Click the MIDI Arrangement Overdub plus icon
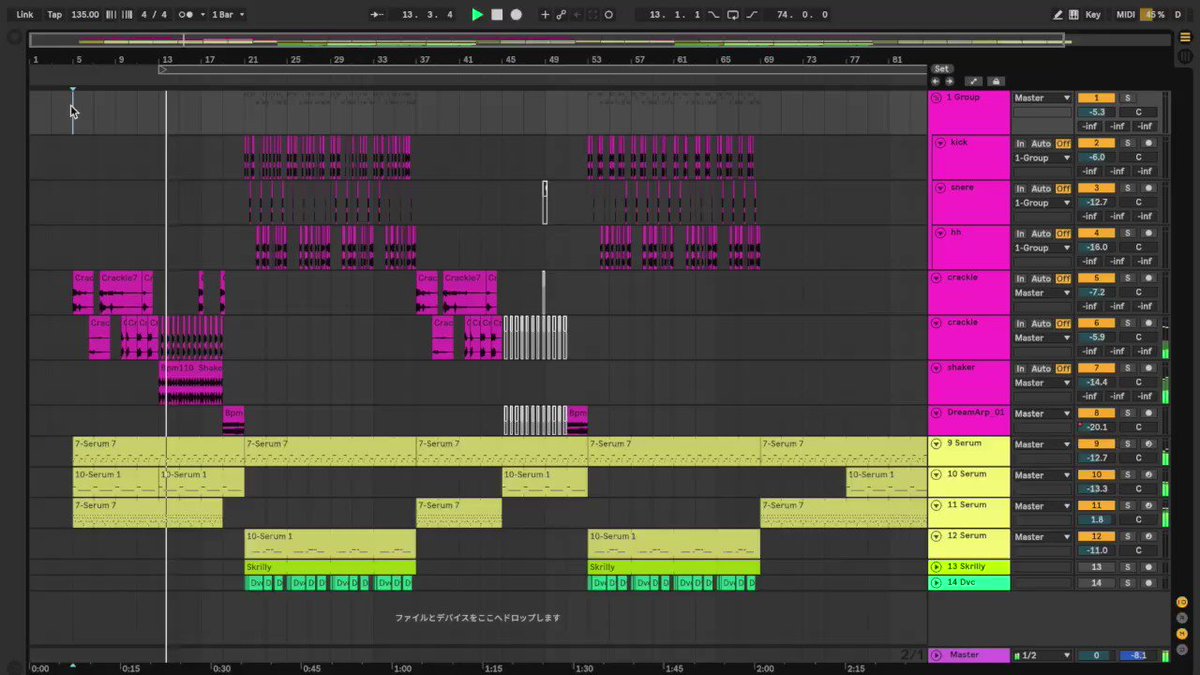The width and height of the screenshot is (1200, 675). (x=545, y=15)
